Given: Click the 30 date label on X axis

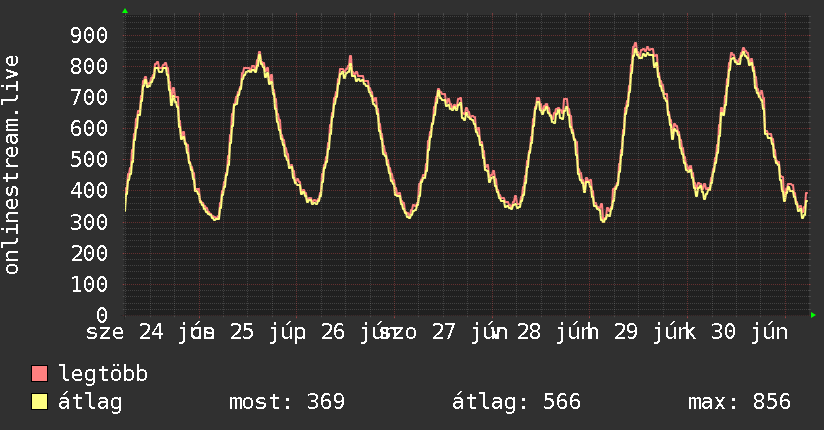Looking at the screenshot, I should [x=723, y=332].
